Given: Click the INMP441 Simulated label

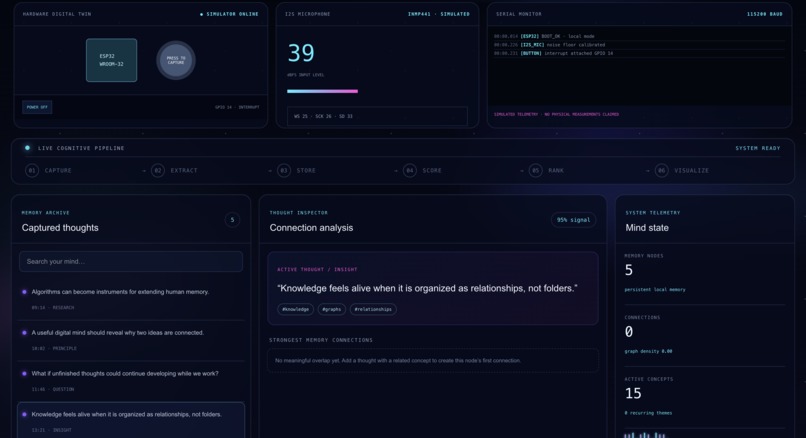Looking at the screenshot, I should pos(438,14).
